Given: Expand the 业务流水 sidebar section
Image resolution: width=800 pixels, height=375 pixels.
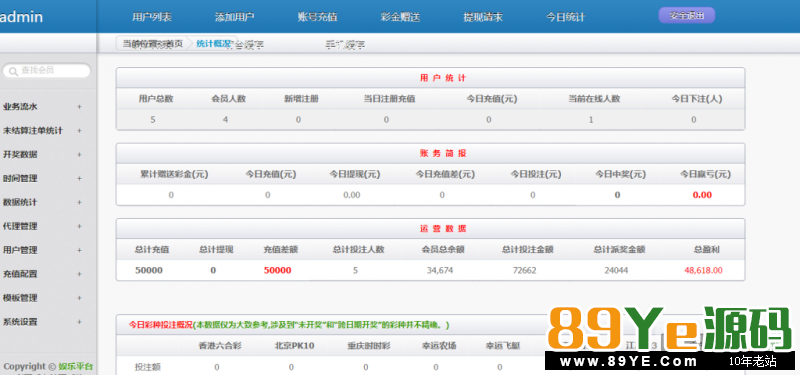Looking at the screenshot, I should [79, 107].
